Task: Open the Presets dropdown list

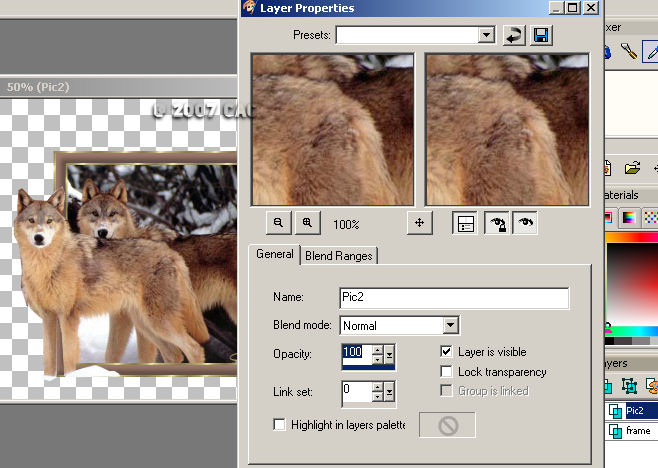Action: (x=486, y=35)
